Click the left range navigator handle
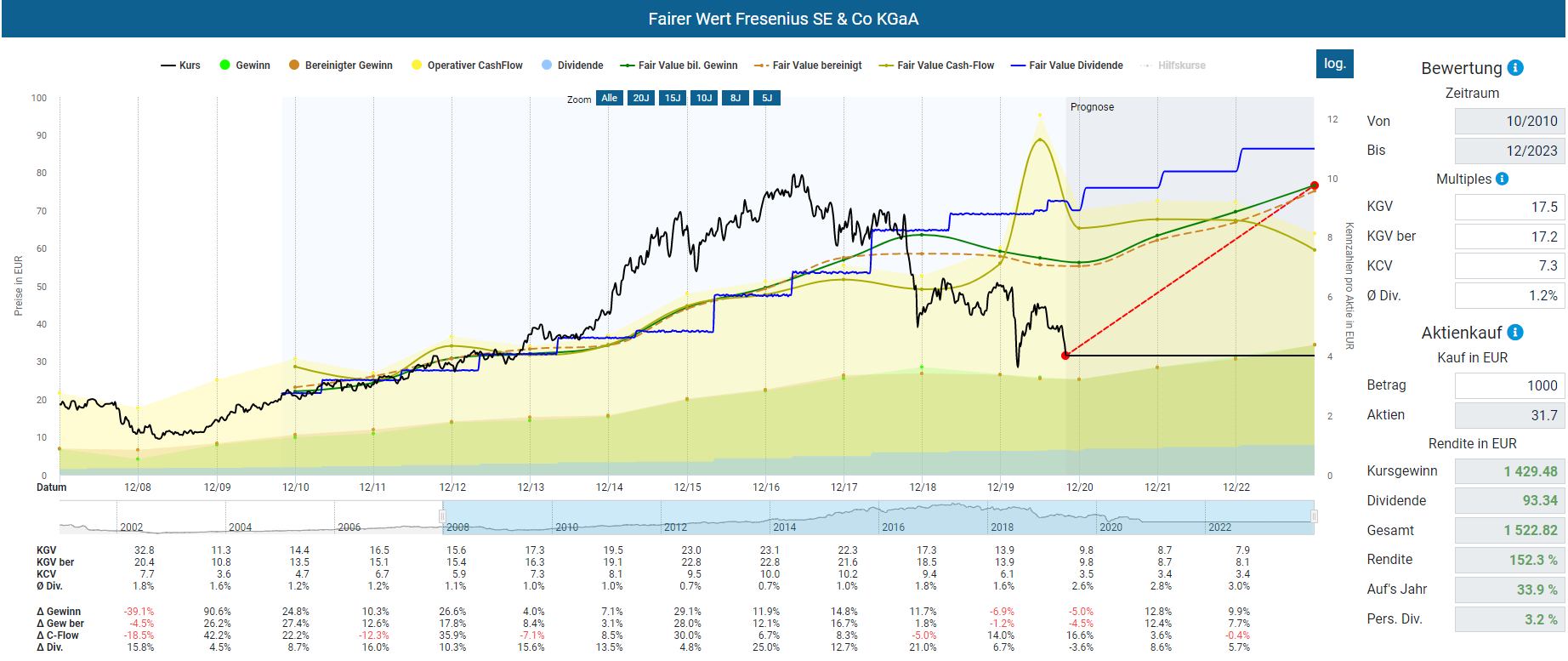 442,516
